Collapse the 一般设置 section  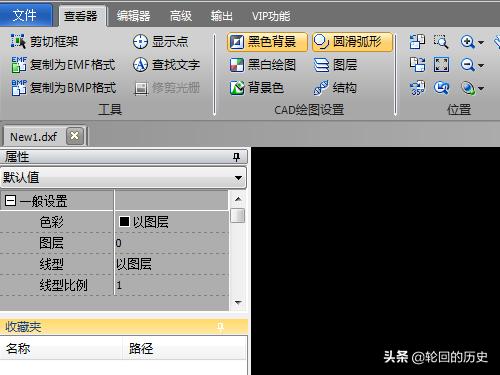click(10, 201)
